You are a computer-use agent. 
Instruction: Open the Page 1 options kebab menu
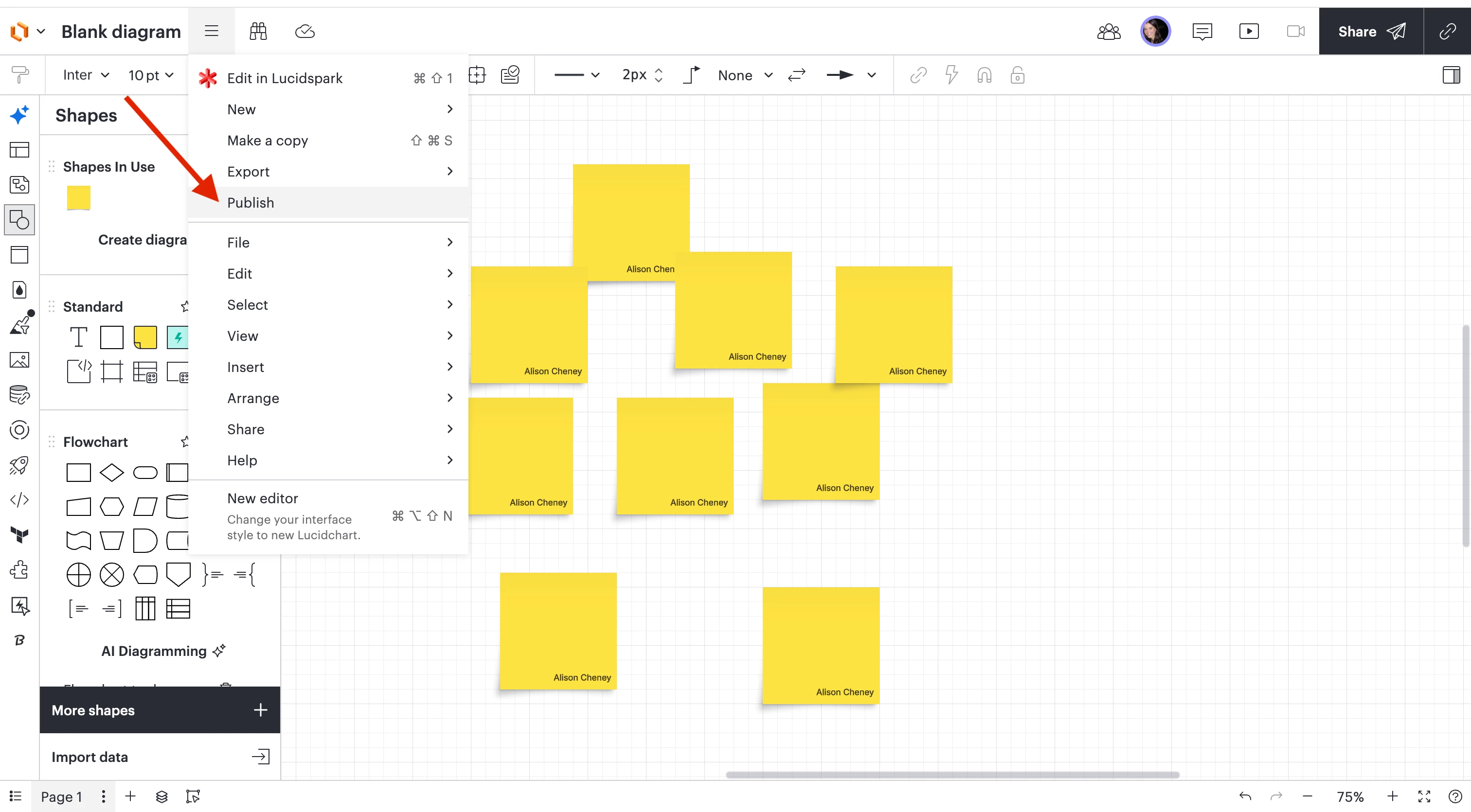pos(103,796)
